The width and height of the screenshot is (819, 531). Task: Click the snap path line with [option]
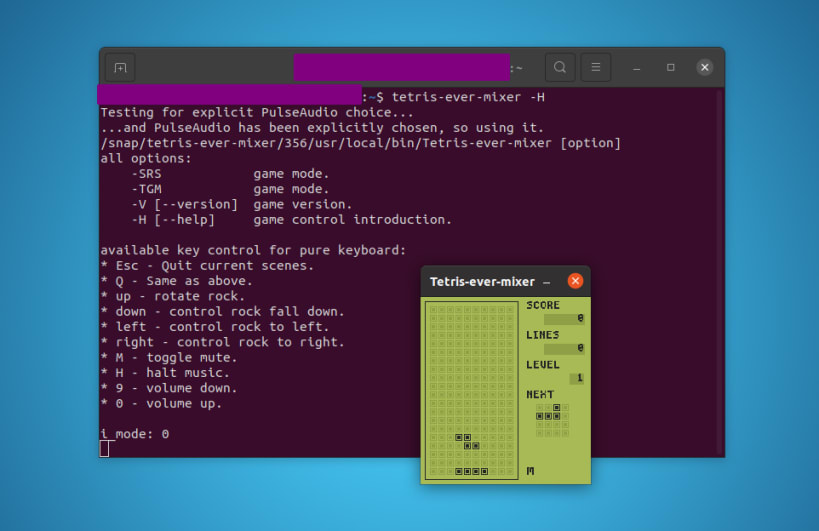[360, 144]
